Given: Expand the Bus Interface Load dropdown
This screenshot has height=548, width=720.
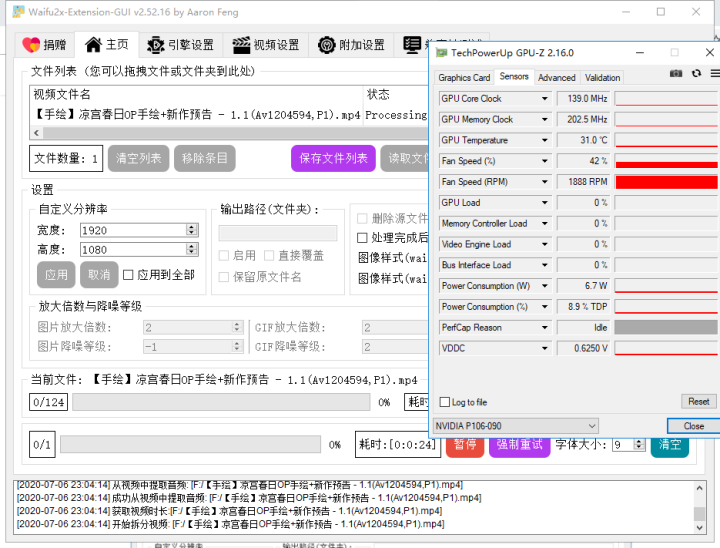Looking at the screenshot, I should (x=545, y=265).
